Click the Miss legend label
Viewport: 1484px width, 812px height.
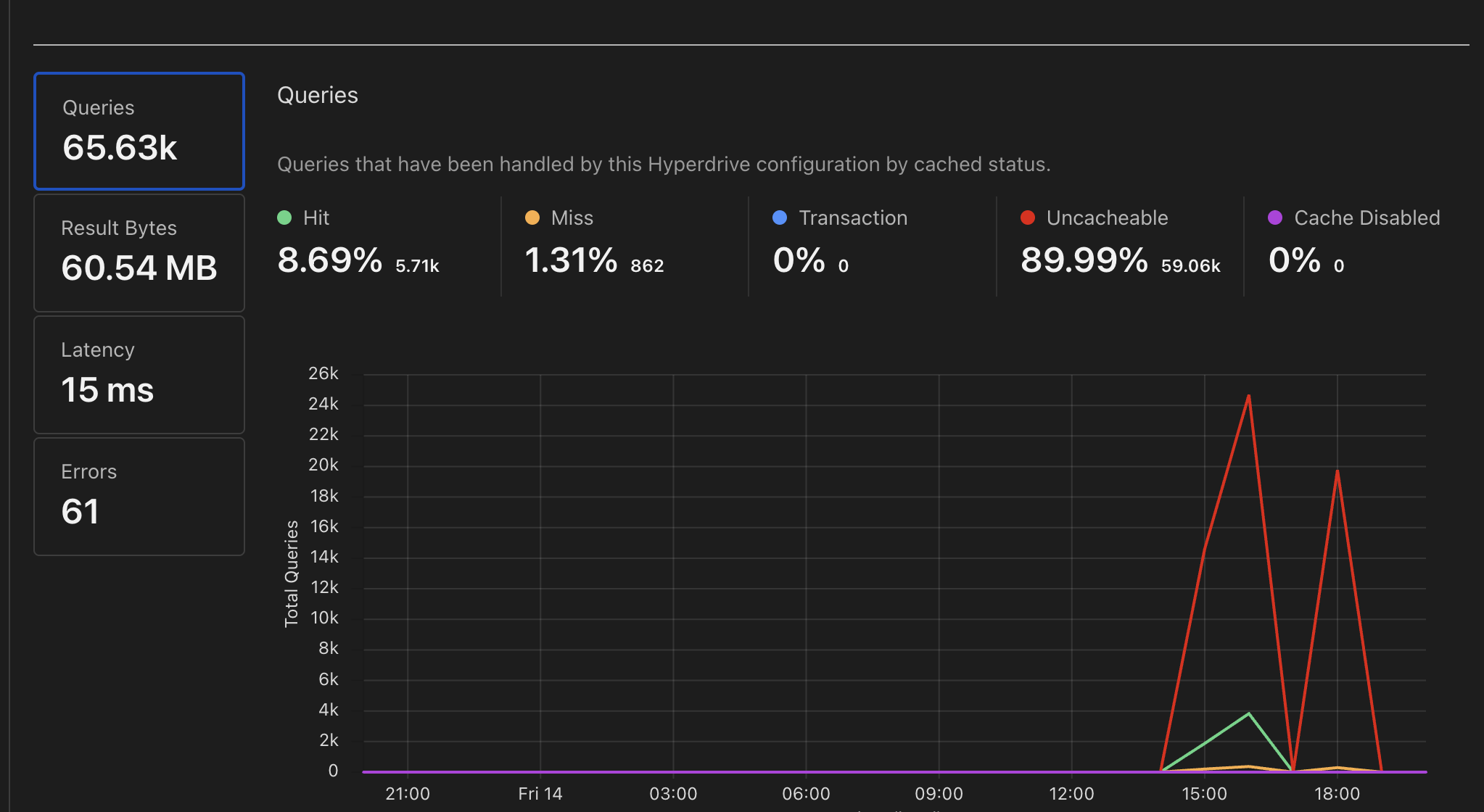coord(572,217)
